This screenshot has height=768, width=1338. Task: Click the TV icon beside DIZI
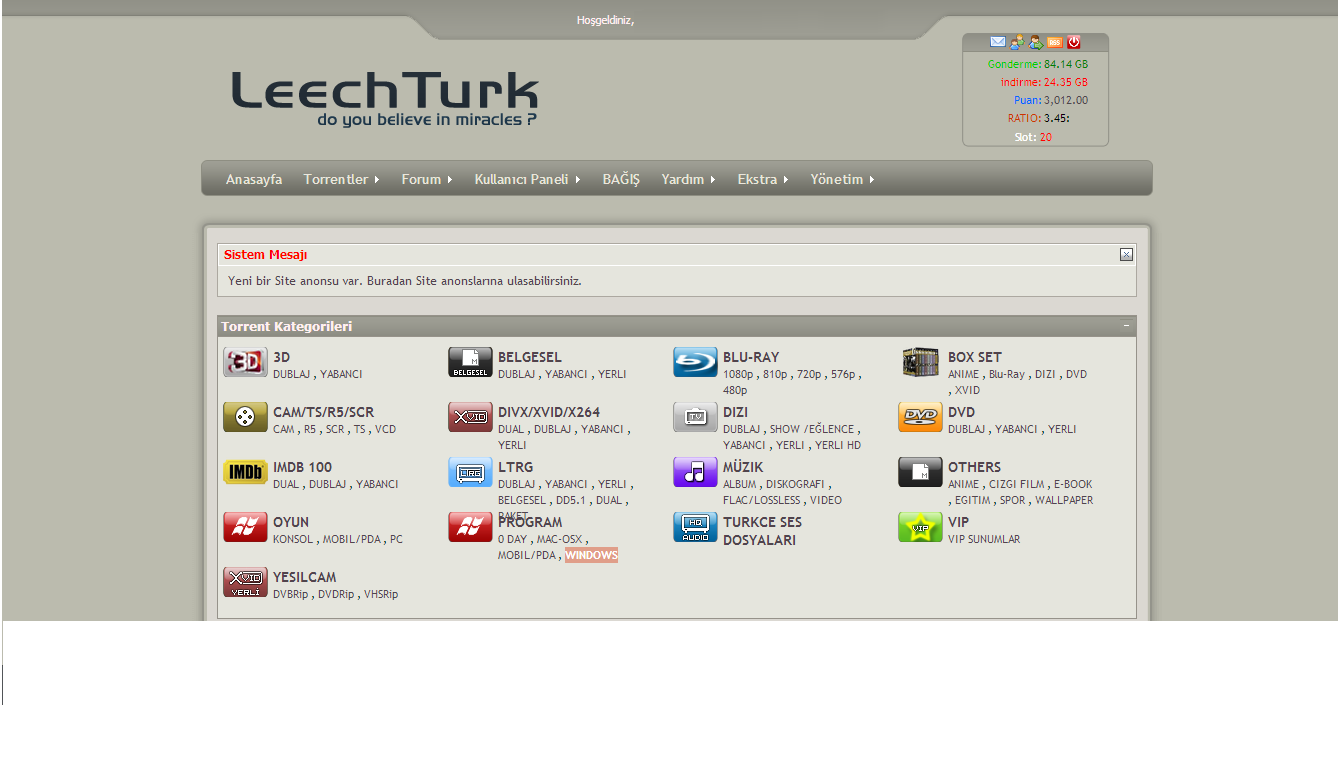click(x=695, y=417)
